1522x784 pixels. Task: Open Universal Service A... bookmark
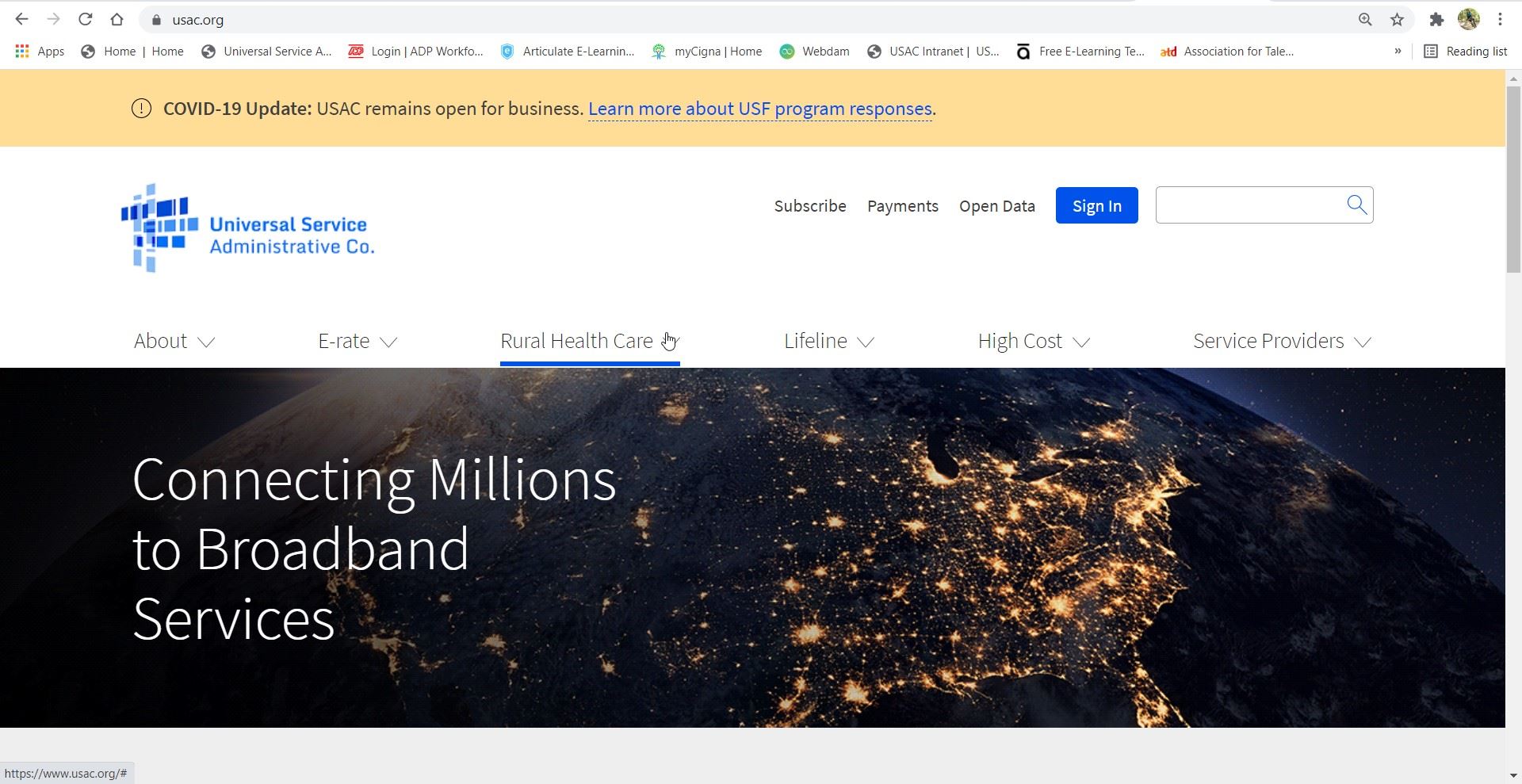[x=266, y=52]
